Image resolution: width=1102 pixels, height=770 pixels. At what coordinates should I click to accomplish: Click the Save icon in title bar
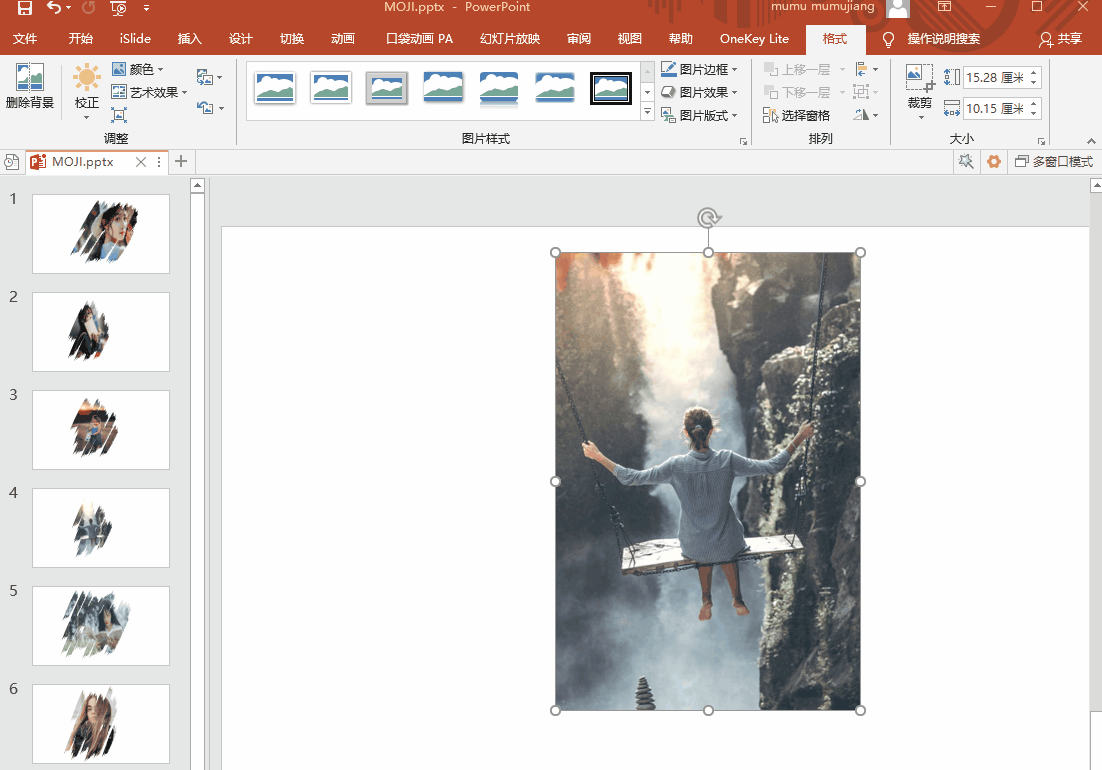coord(24,8)
